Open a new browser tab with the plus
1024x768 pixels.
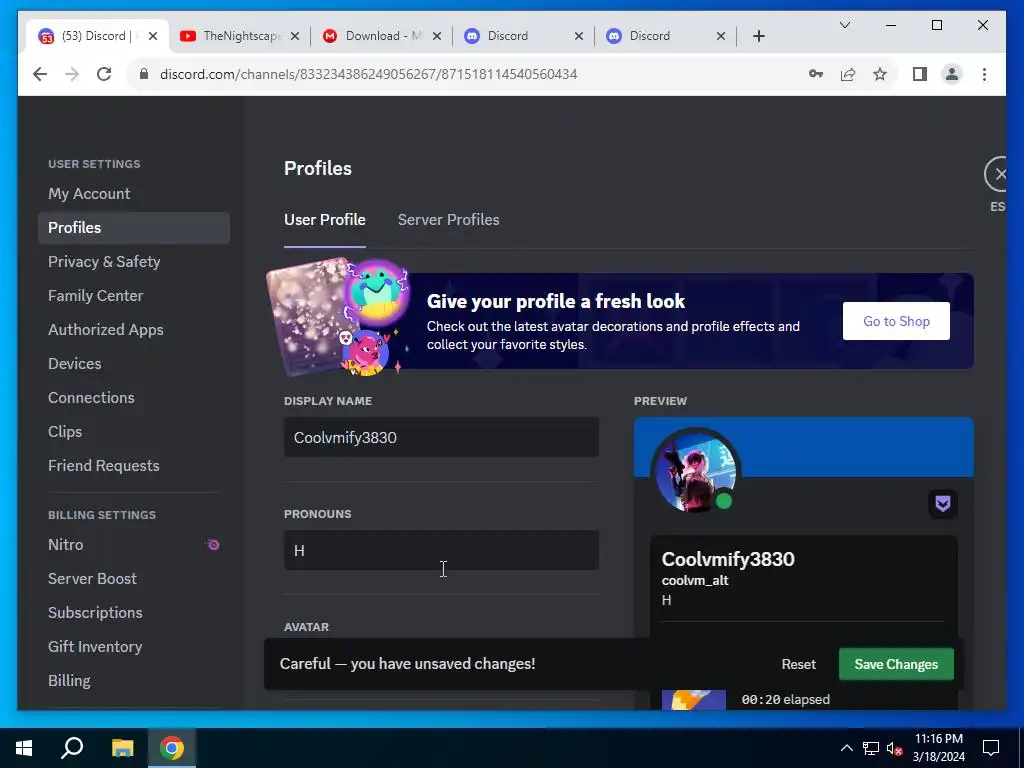click(758, 36)
